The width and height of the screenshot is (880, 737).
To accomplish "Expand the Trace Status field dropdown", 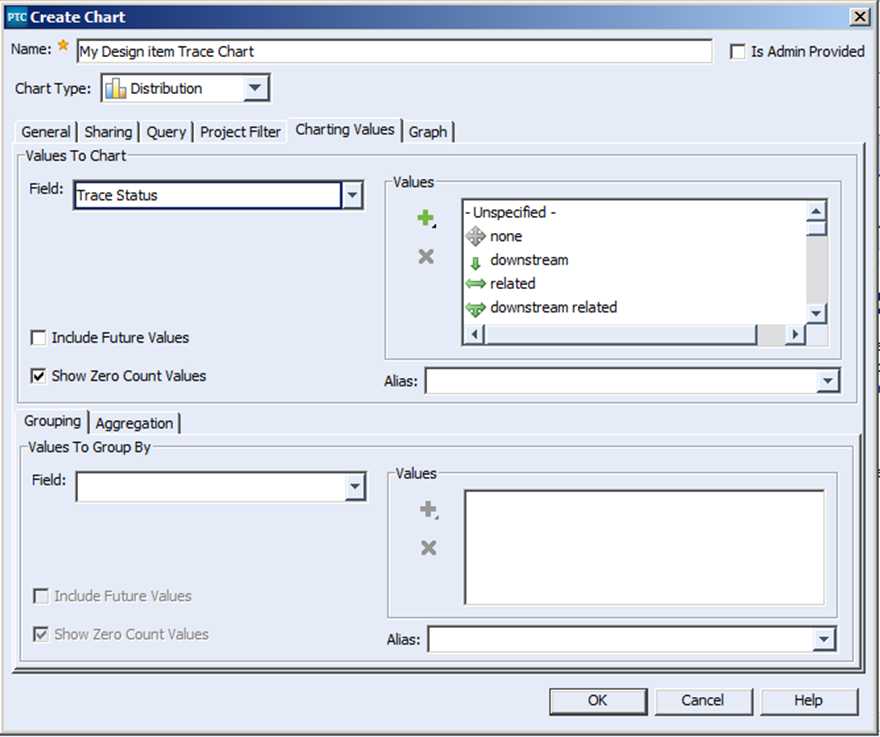I will tap(352, 195).
